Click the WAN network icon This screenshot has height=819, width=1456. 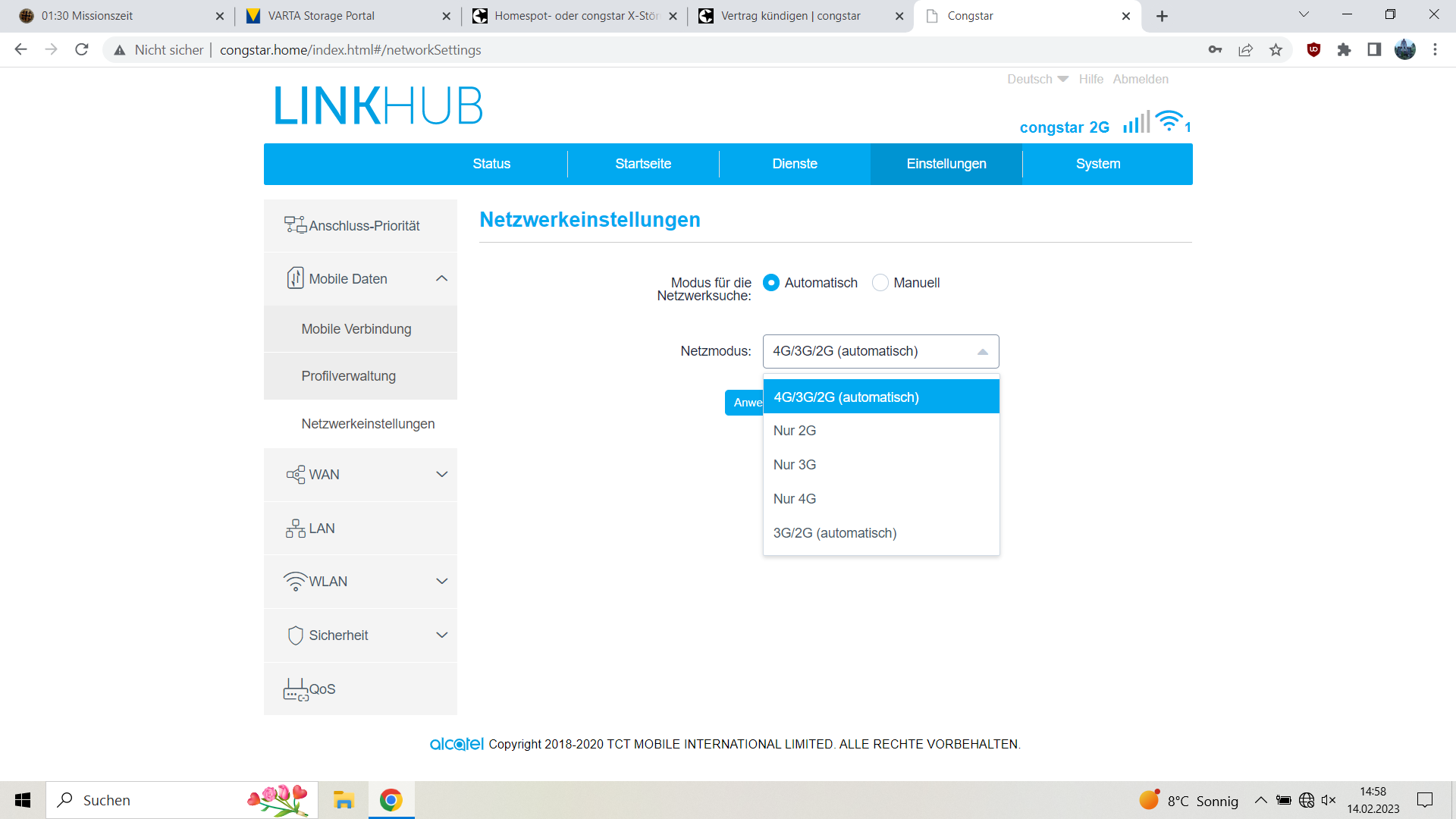click(x=295, y=475)
